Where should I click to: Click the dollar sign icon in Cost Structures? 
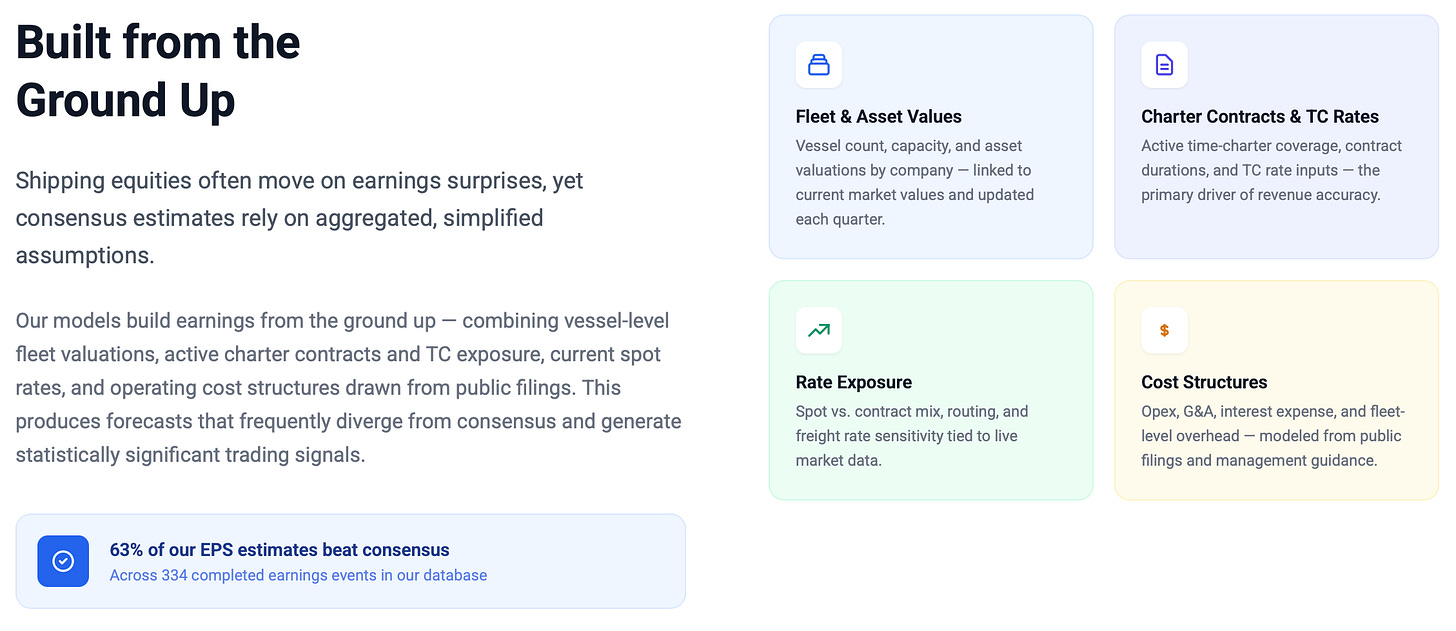coord(1164,330)
